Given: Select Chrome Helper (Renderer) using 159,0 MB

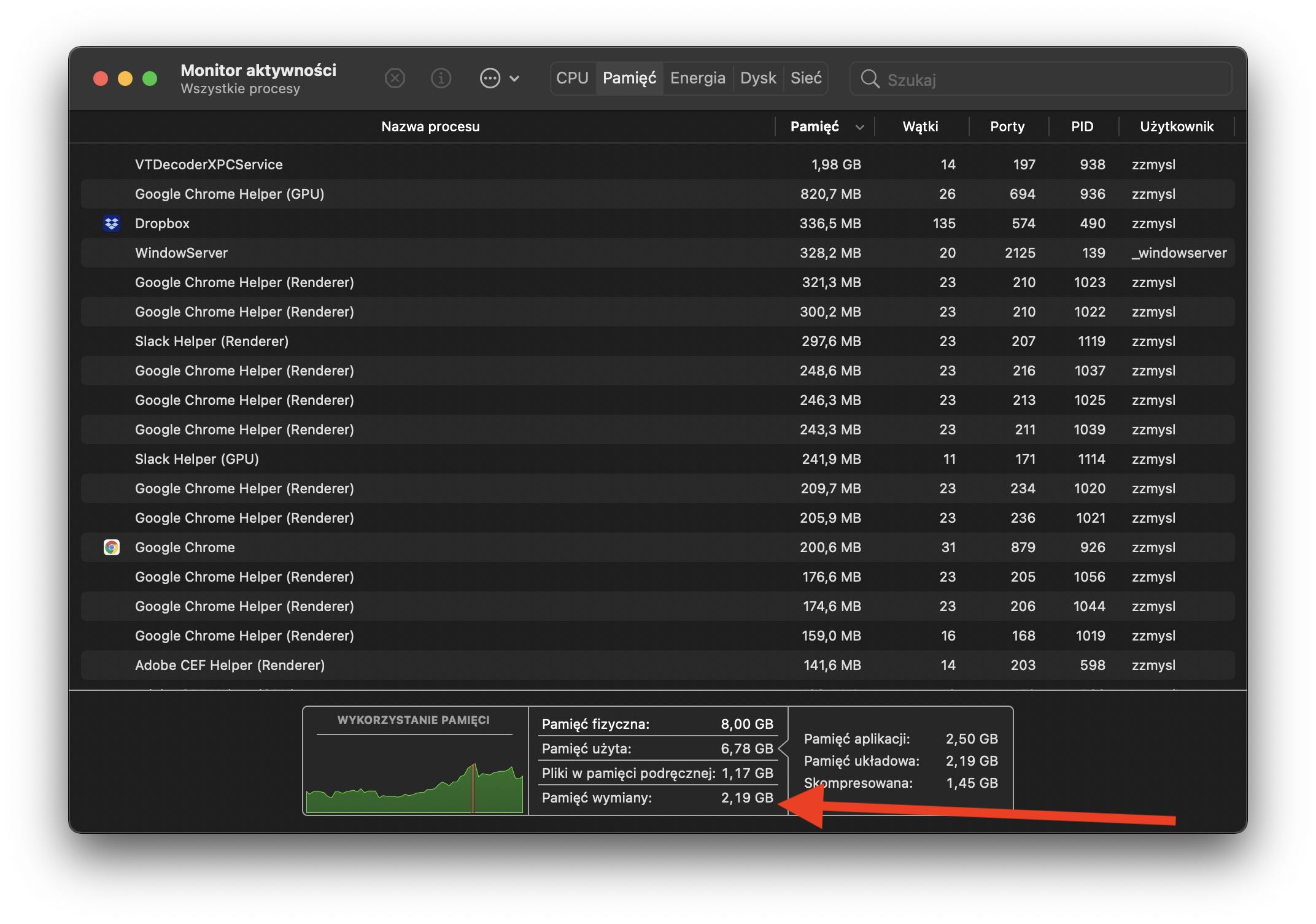Looking at the screenshot, I should [658, 636].
